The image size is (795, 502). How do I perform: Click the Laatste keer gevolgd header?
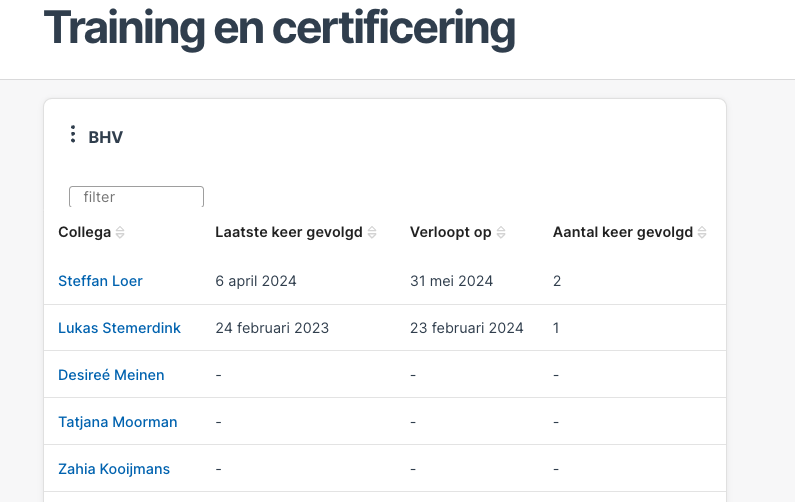288,232
